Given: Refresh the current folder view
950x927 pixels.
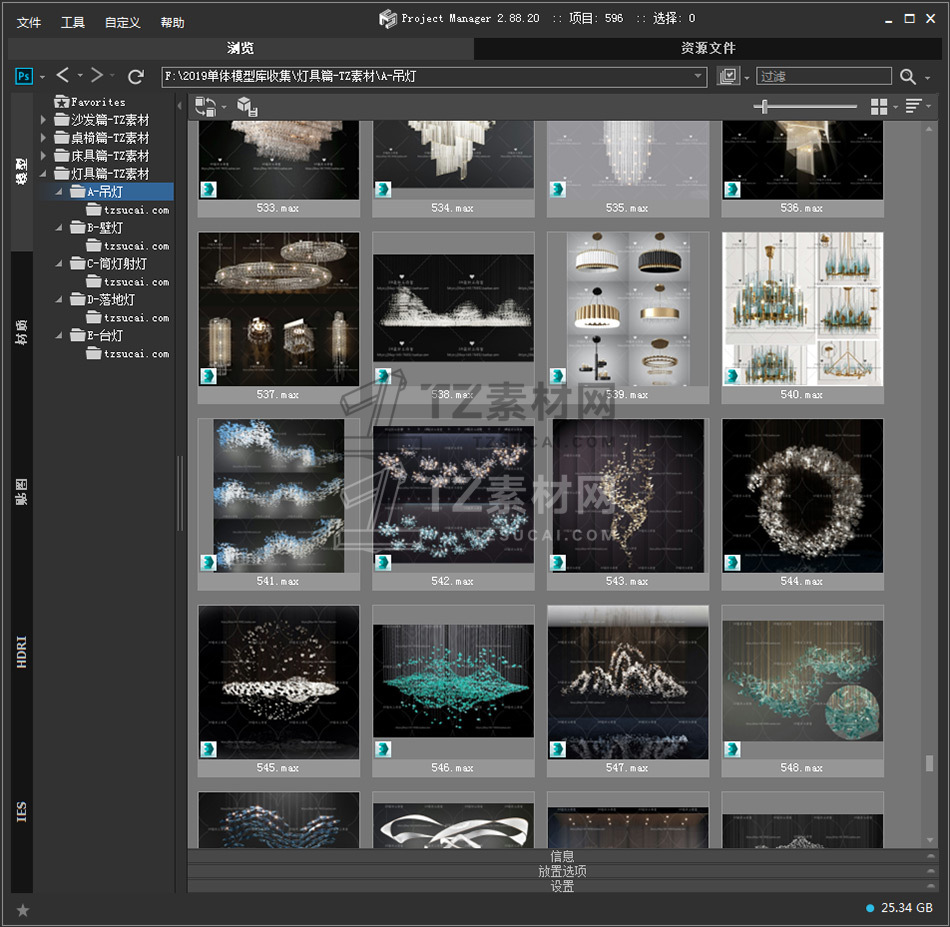Looking at the screenshot, I should 135,76.
